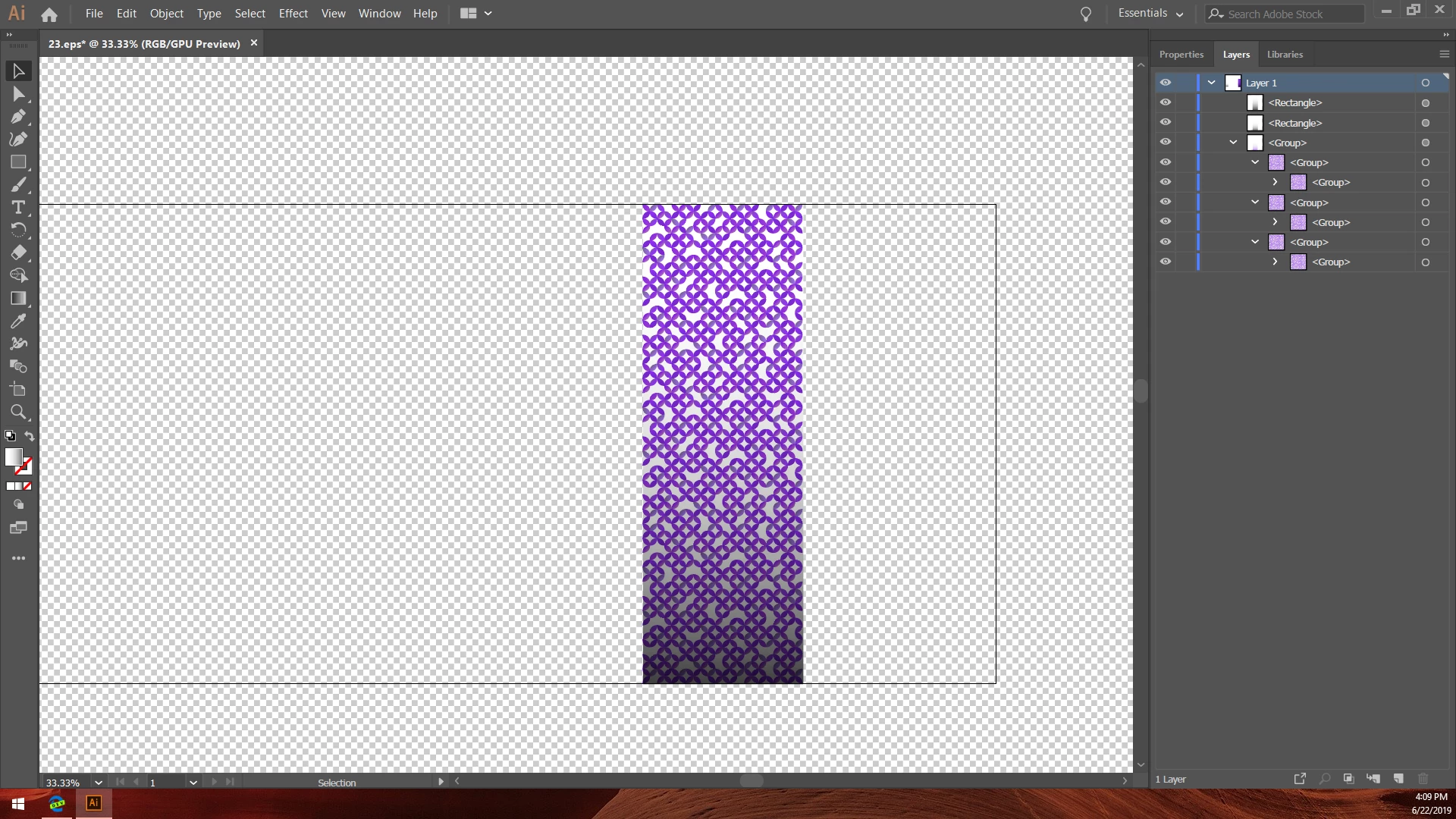Collapse the Layer 1 chevron

pyautogui.click(x=1212, y=83)
